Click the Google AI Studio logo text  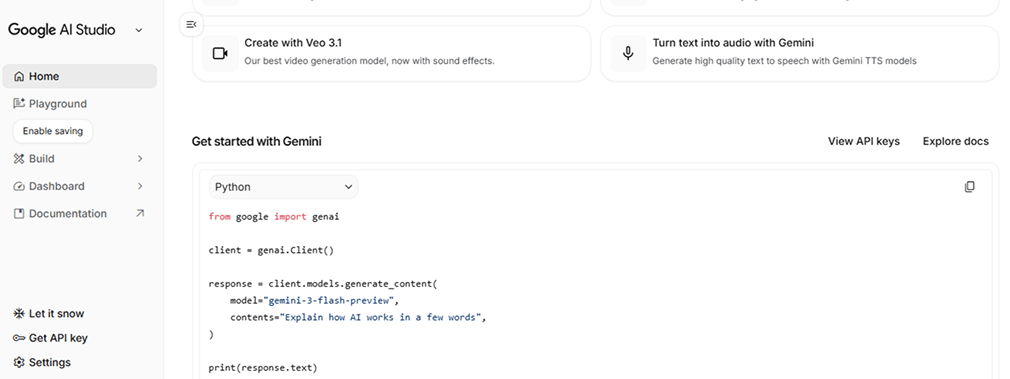coord(62,30)
